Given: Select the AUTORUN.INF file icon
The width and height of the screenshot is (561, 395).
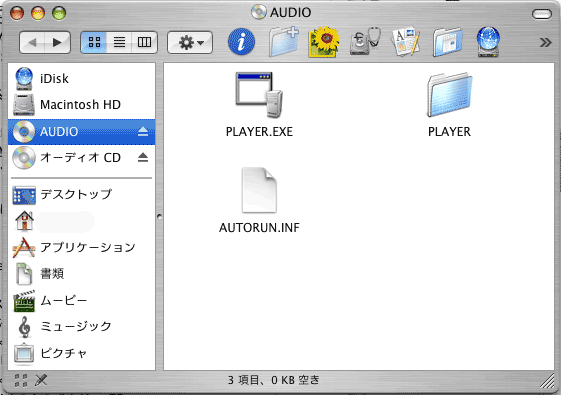Looking at the screenshot, I should (x=259, y=190).
